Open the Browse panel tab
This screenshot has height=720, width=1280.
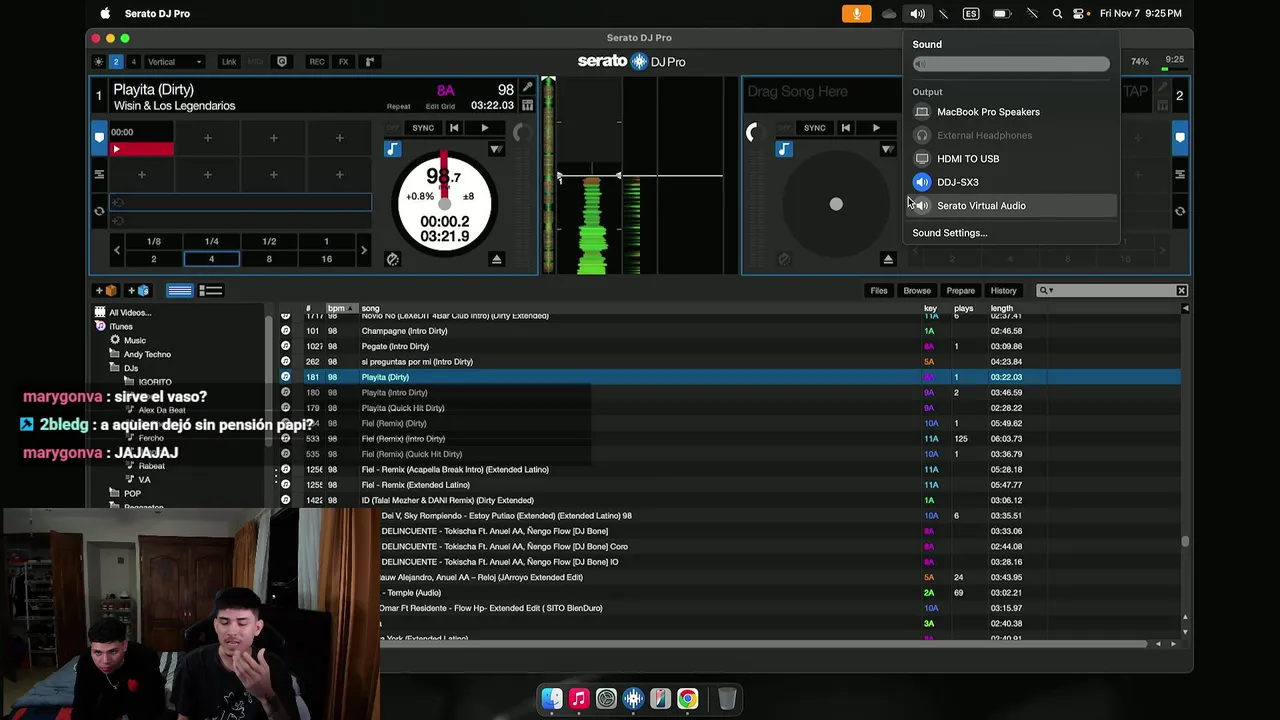pyautogui.click(x=917, y=290)
